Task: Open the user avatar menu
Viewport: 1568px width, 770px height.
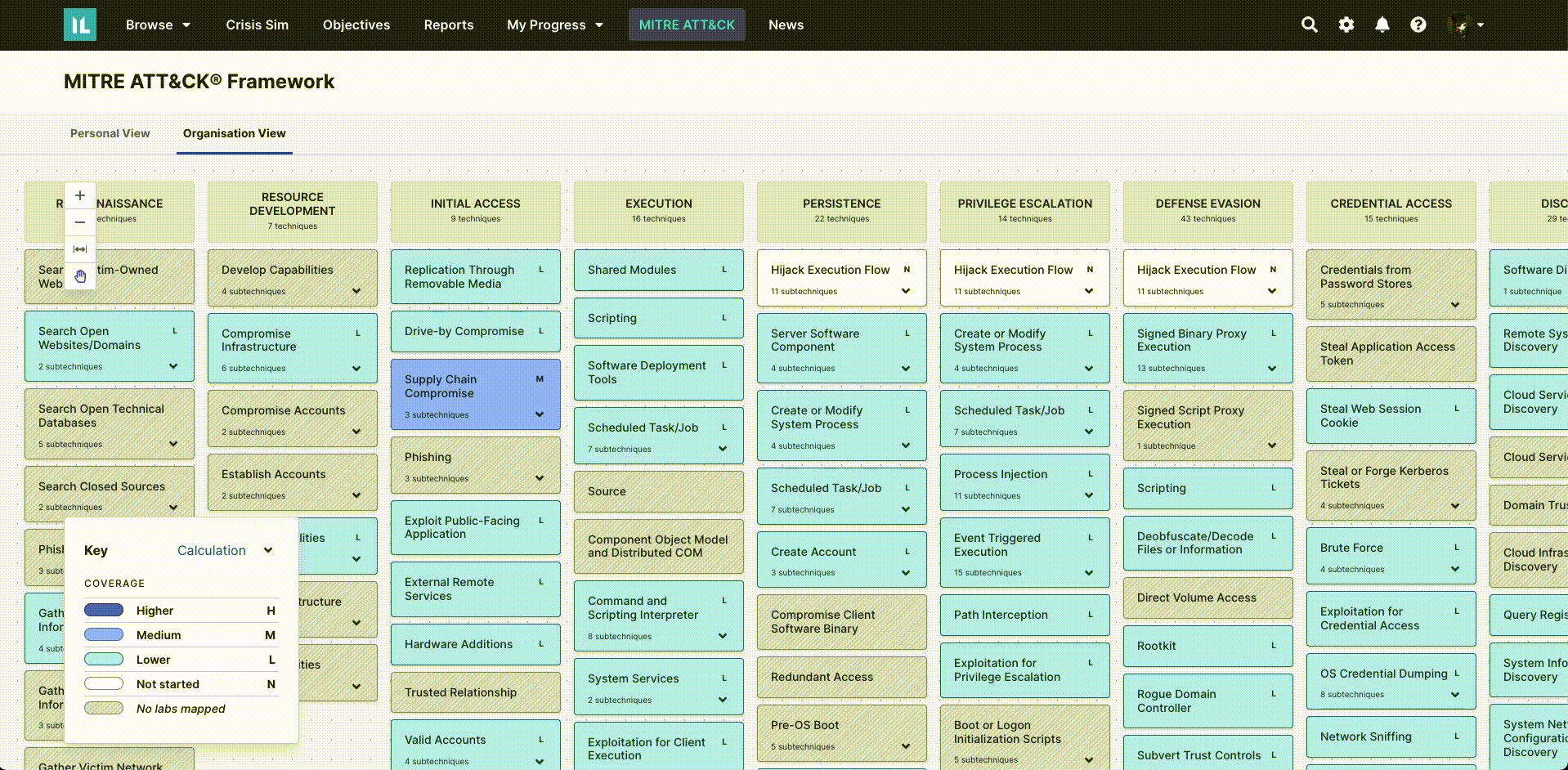Action: [x=1465, y=25]
